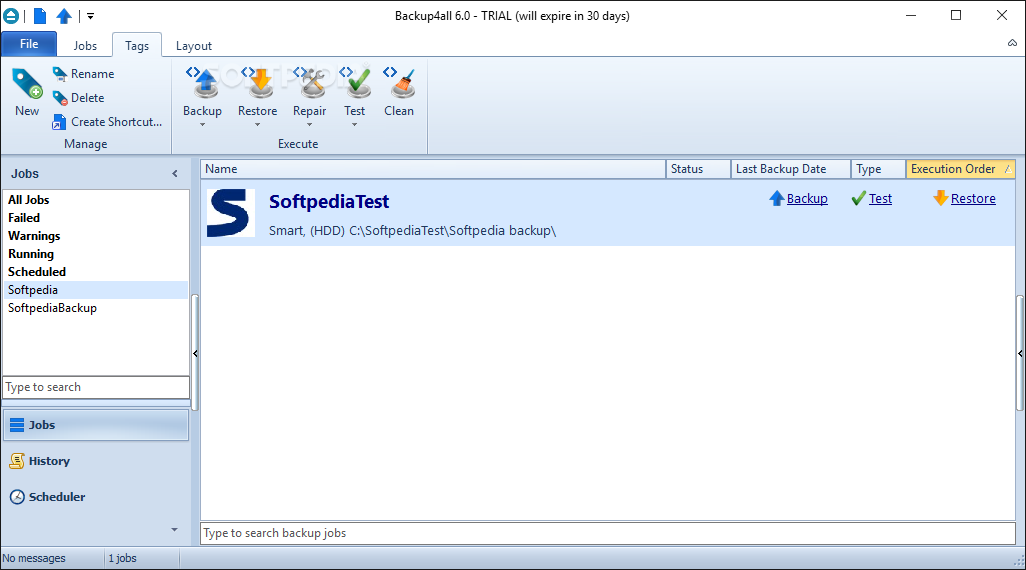Click the Restore link for SoftpediaTest
Screen dimensions: 1026x570
tap(973, 198)
